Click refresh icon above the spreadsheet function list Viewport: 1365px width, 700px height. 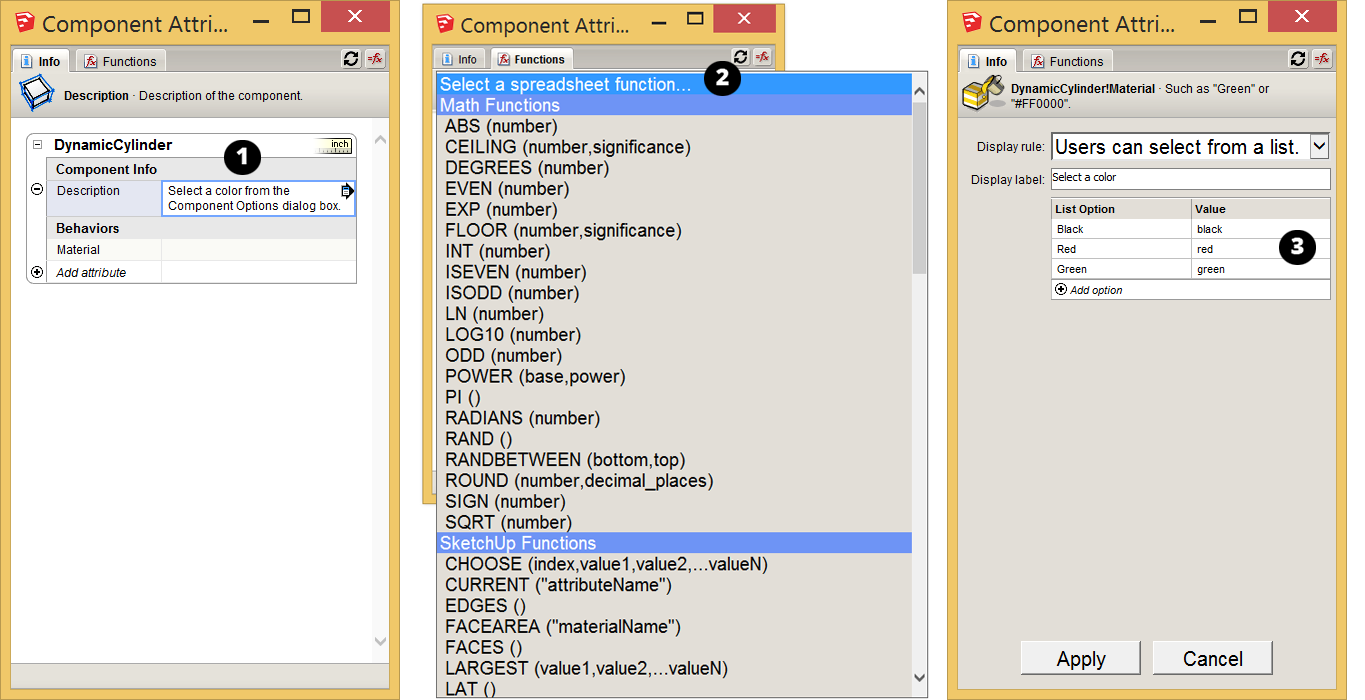[x=740, y=57]
